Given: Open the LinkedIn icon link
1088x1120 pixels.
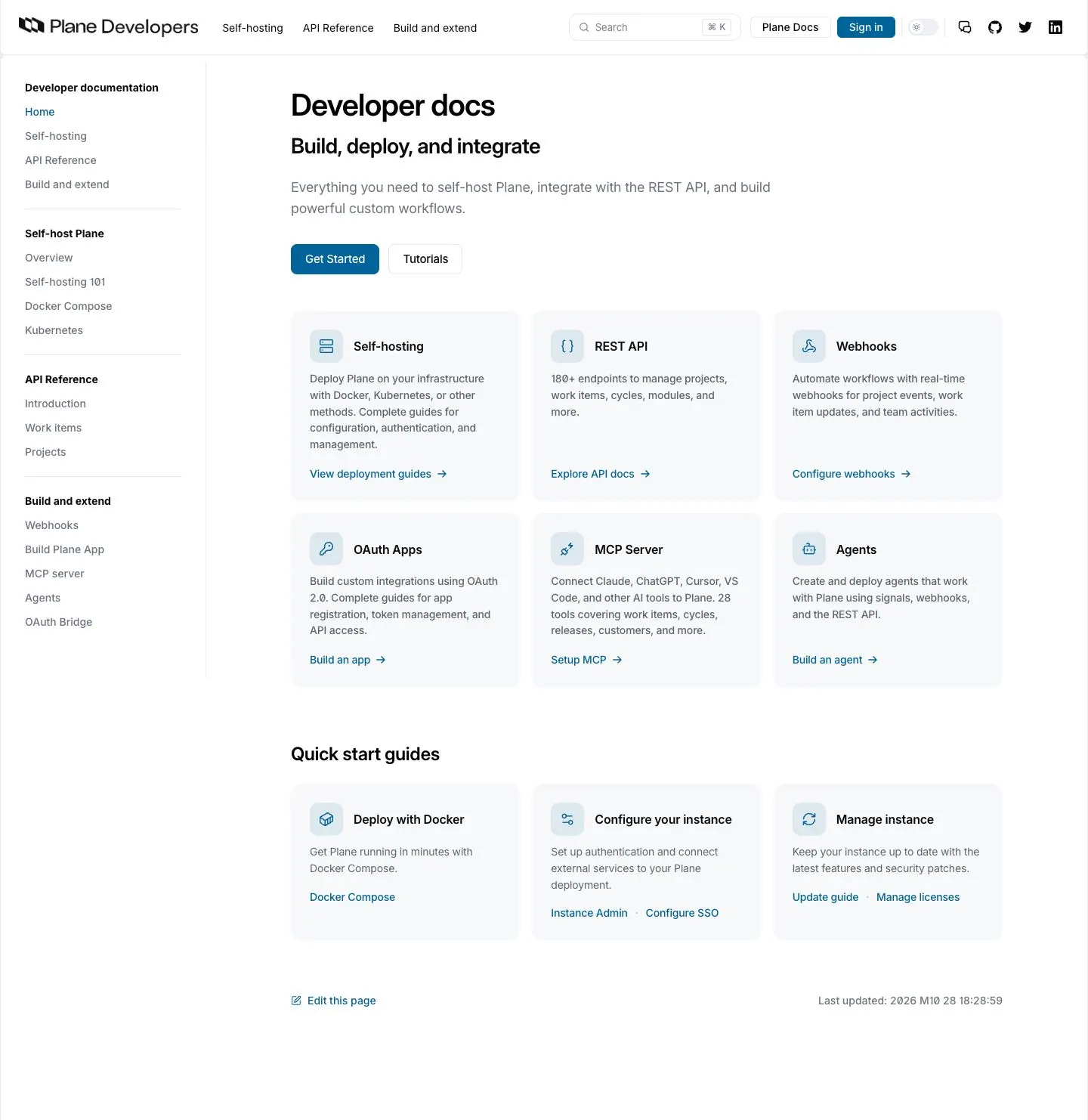Looking at the screenshot, I should click(1056, 27).
